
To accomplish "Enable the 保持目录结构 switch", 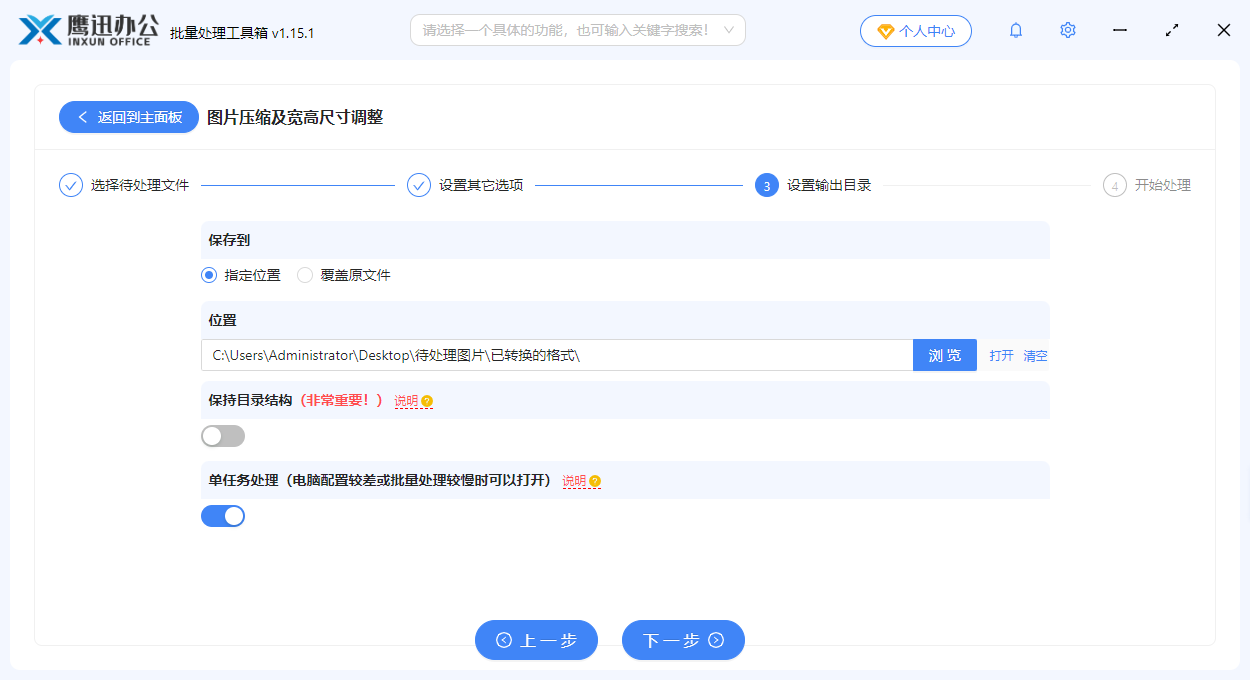I will point(223,436).
